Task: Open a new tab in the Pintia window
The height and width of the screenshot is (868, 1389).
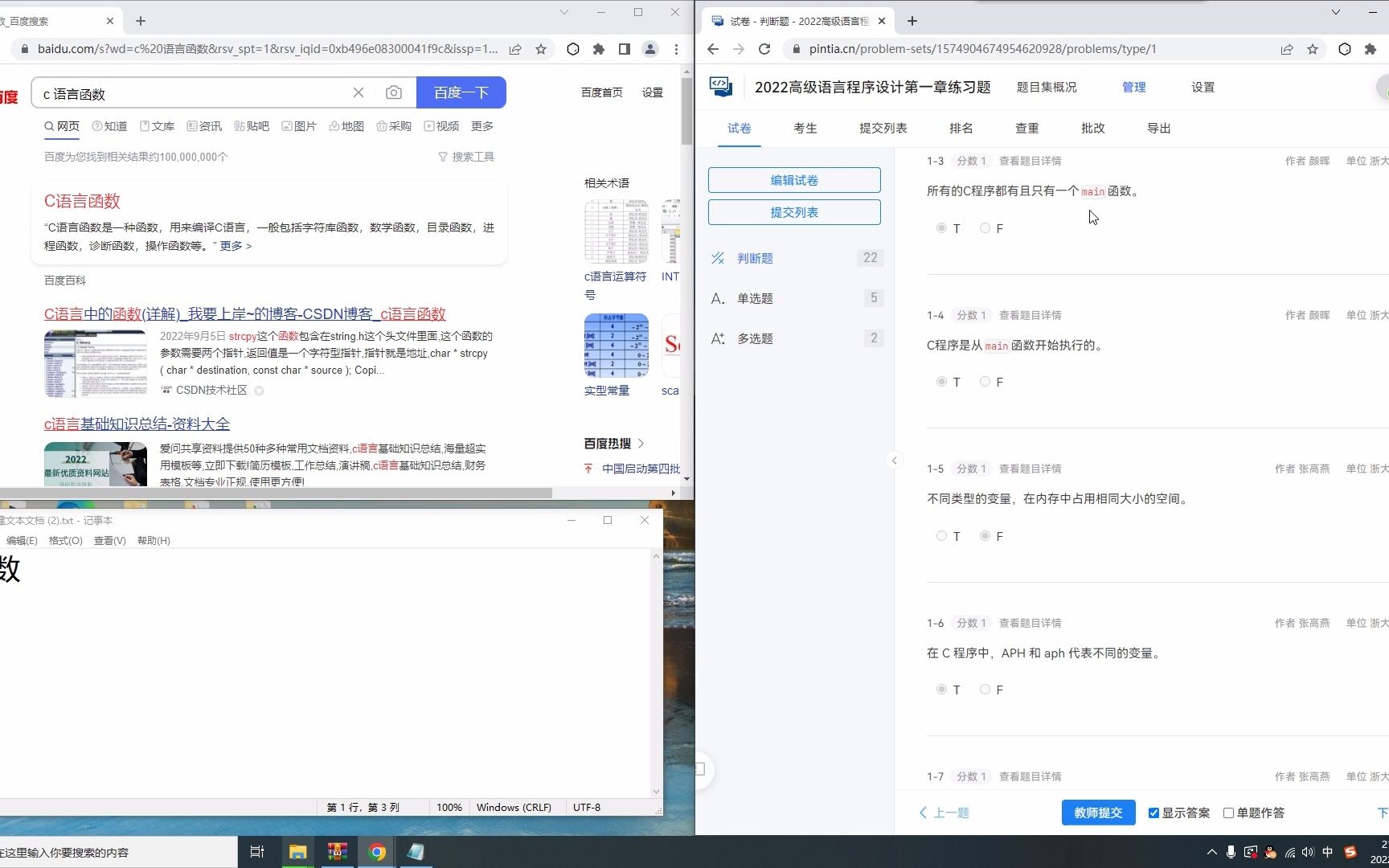Action: tap(912, 21)
